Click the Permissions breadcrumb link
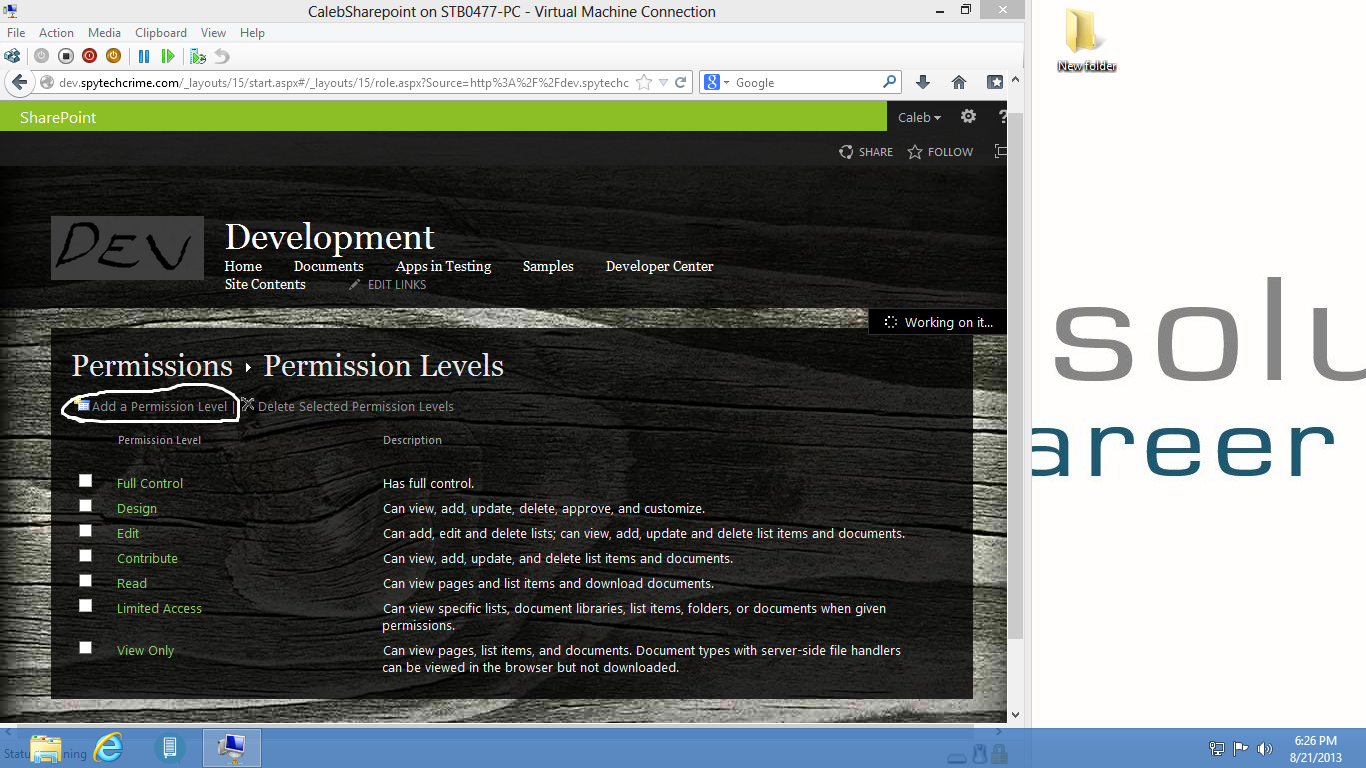Viewport: 1366px width, 768px height. point(152,366)
